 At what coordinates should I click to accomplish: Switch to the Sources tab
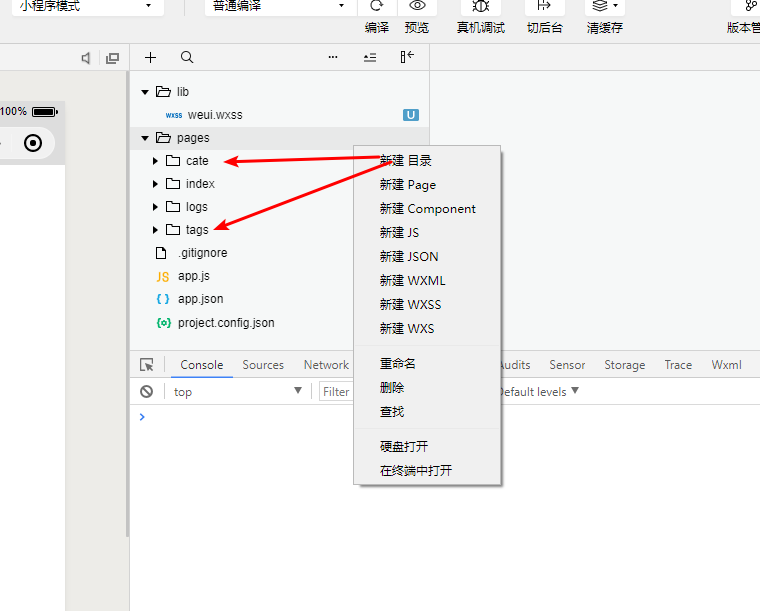[263, 365]
